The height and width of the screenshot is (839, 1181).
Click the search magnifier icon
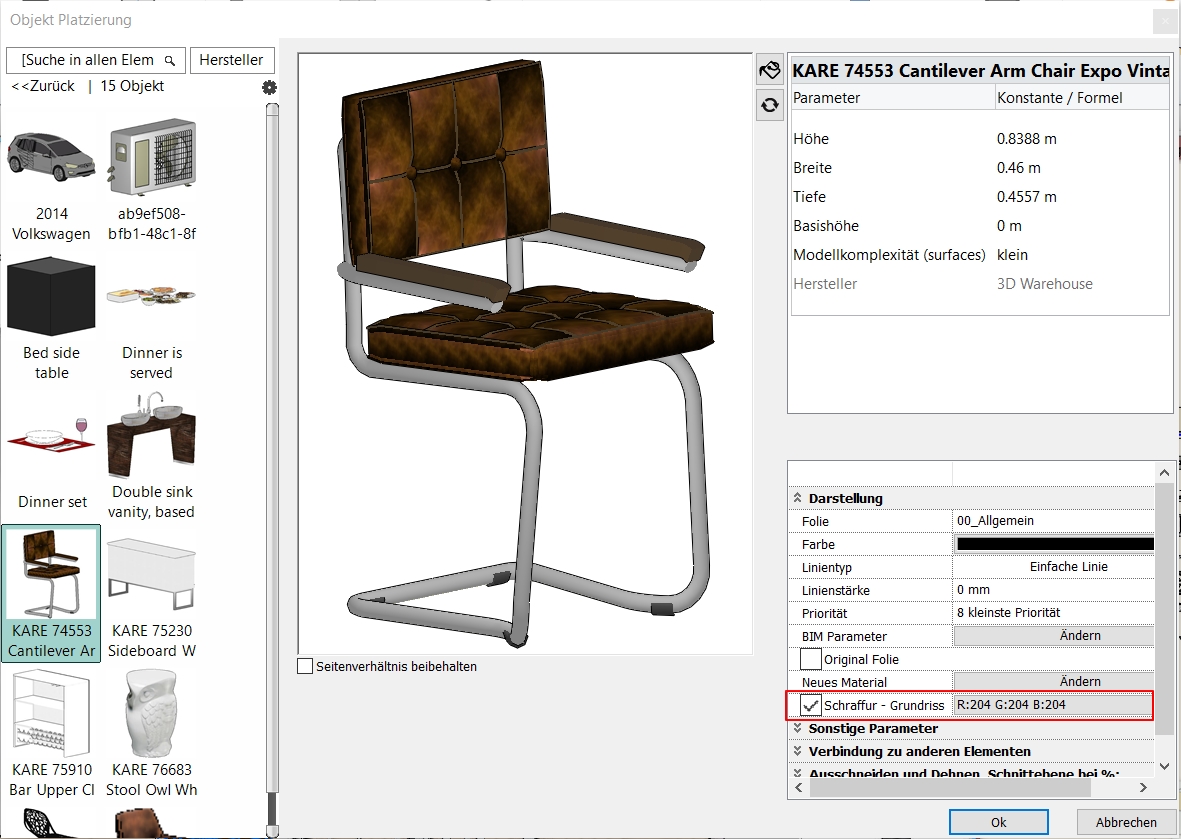[x=170, y=60]
